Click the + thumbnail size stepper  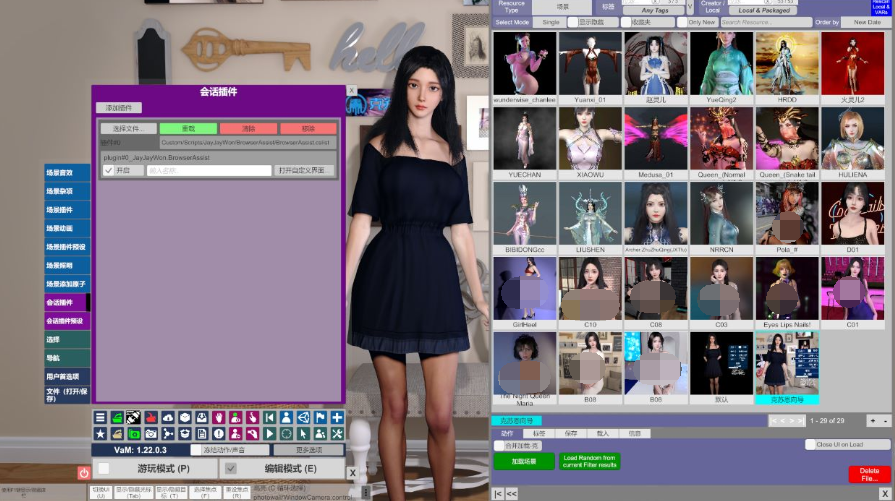pyautogui.click(x=873, y=421)
